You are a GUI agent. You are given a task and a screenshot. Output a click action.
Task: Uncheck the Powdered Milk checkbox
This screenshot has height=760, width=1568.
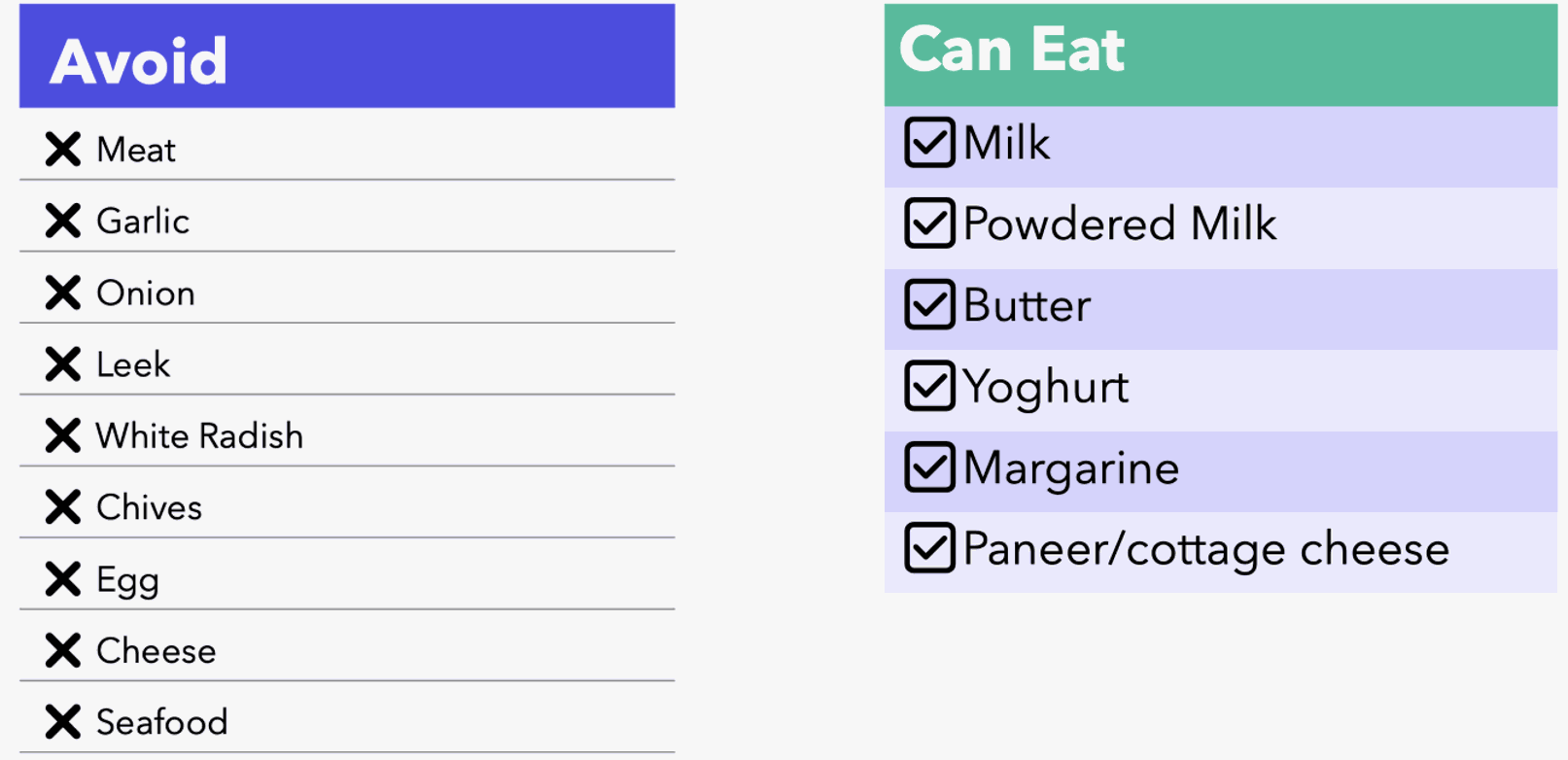click(x=929, y=224)
